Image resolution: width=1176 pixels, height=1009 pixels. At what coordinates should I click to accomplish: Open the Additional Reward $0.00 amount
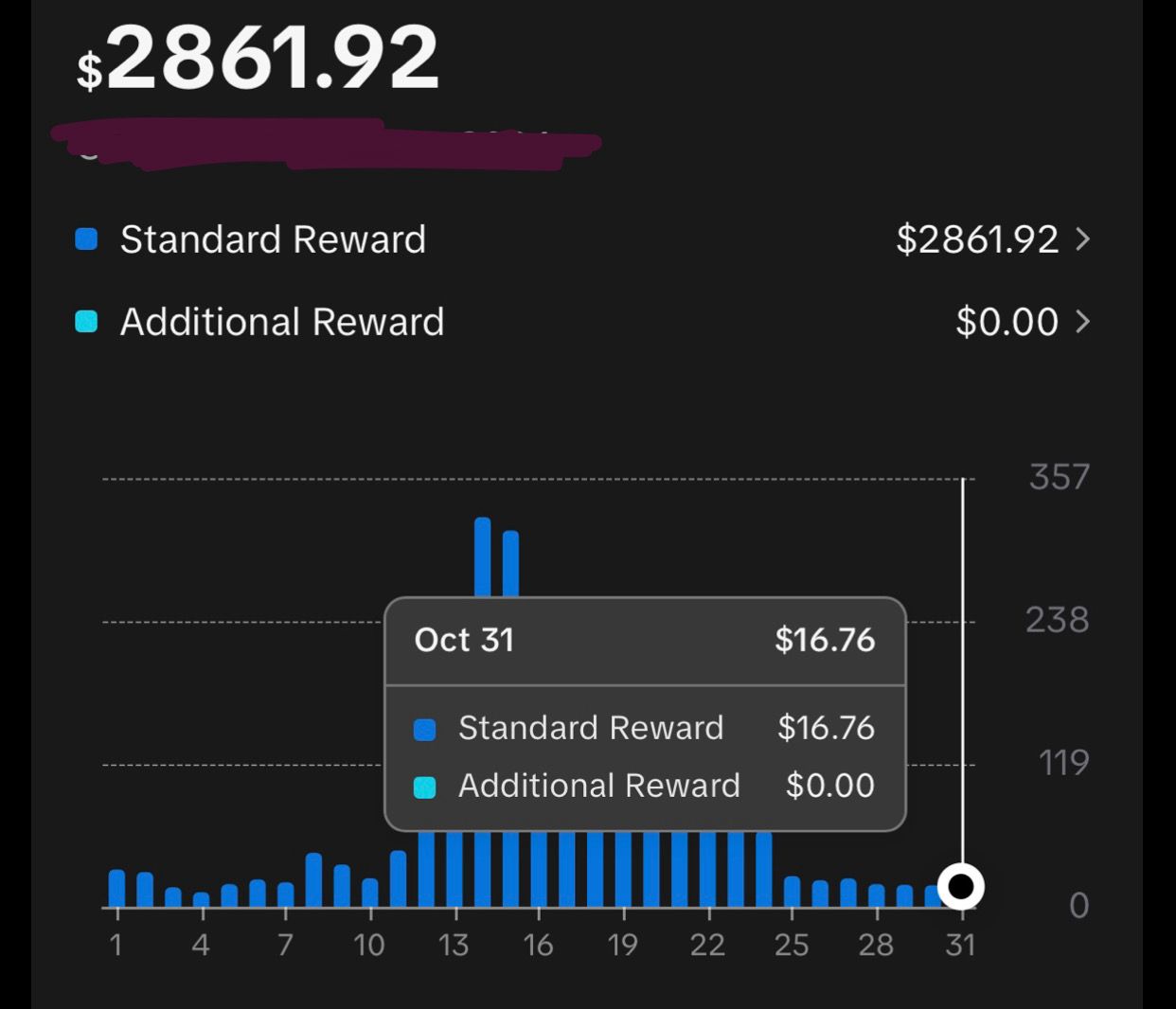pos(1006,322)
